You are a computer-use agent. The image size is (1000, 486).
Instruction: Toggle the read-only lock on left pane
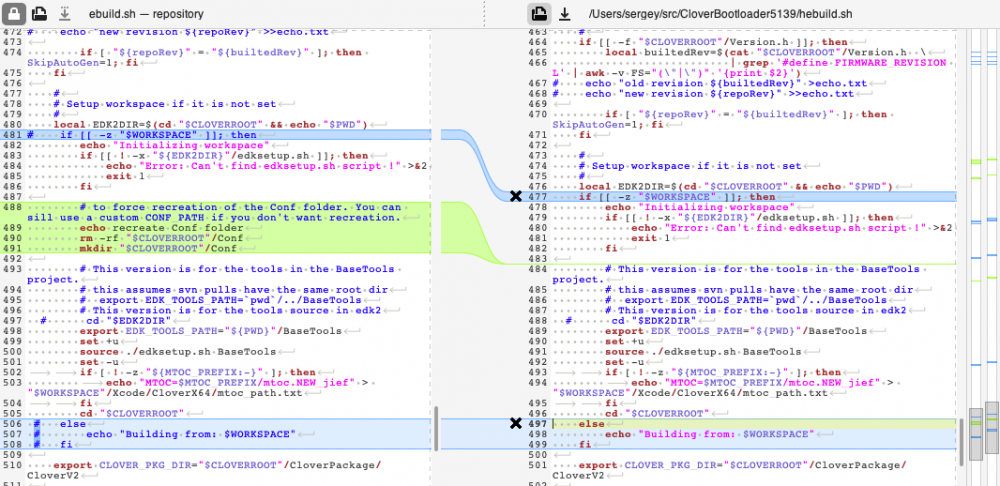pyautogui.click(x=14, y=13)
